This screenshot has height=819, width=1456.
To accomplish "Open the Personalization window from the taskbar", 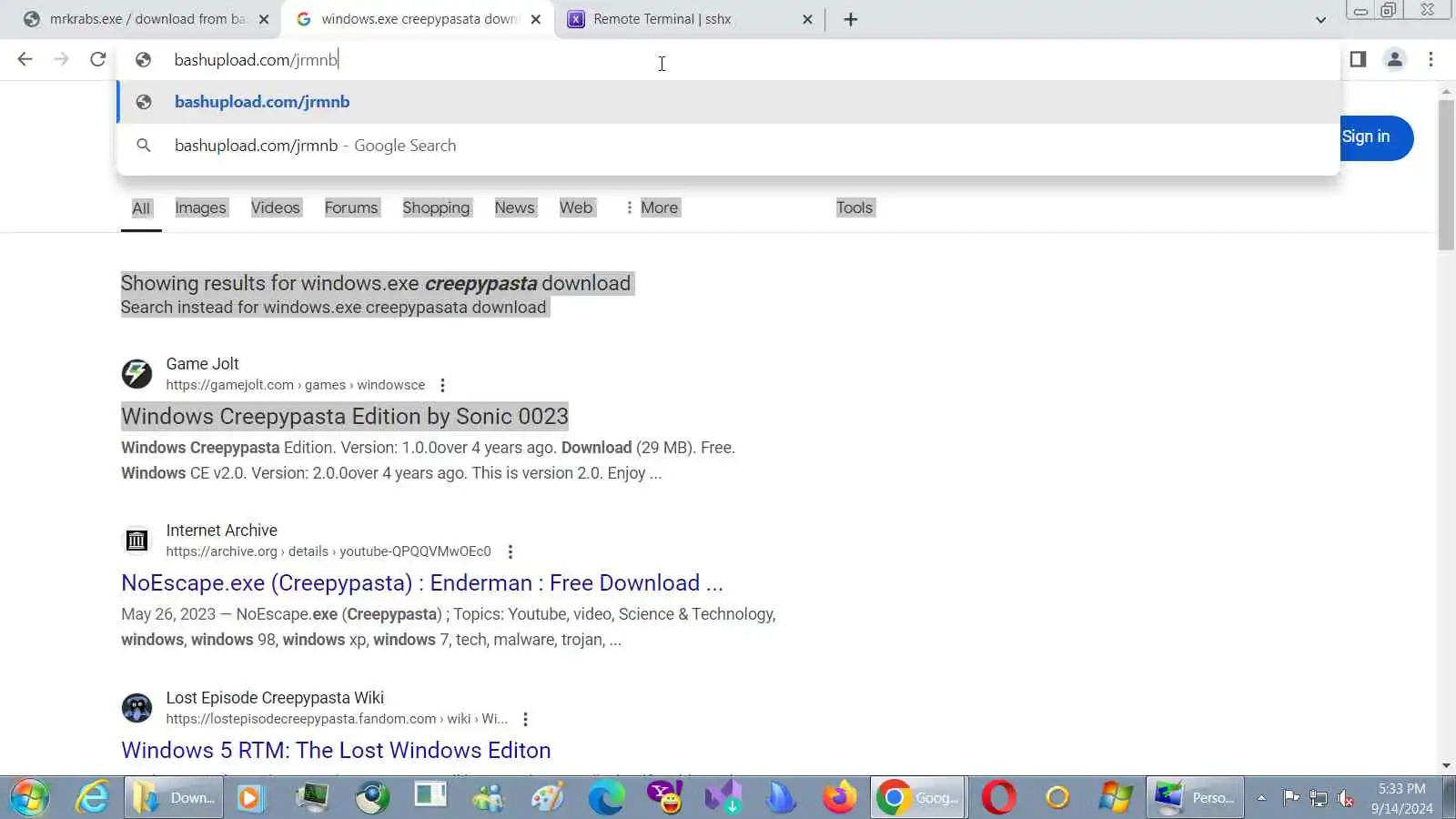I will pos(1195,798).
